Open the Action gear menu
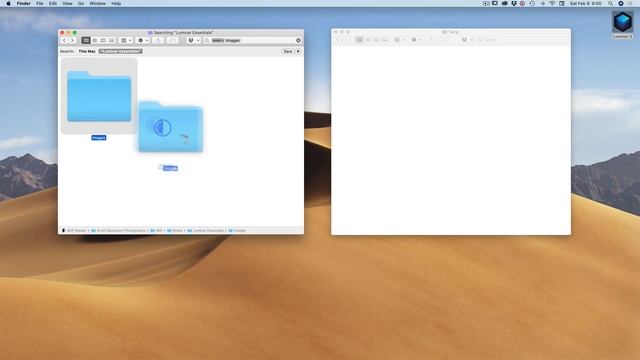Screen dimensions: 640x360 143,40
